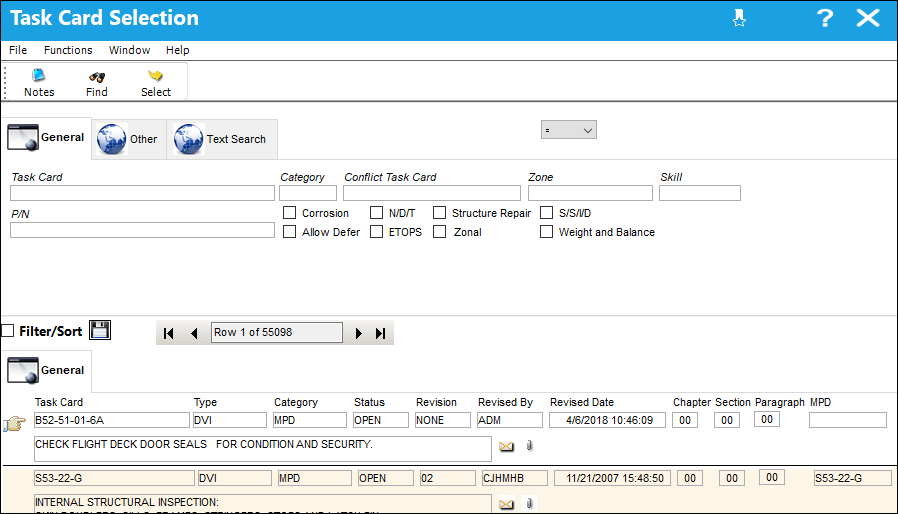Toggle the S/S/I/D checkbox
The height and width of the screenshot is (514, 898).
(546, 213)
